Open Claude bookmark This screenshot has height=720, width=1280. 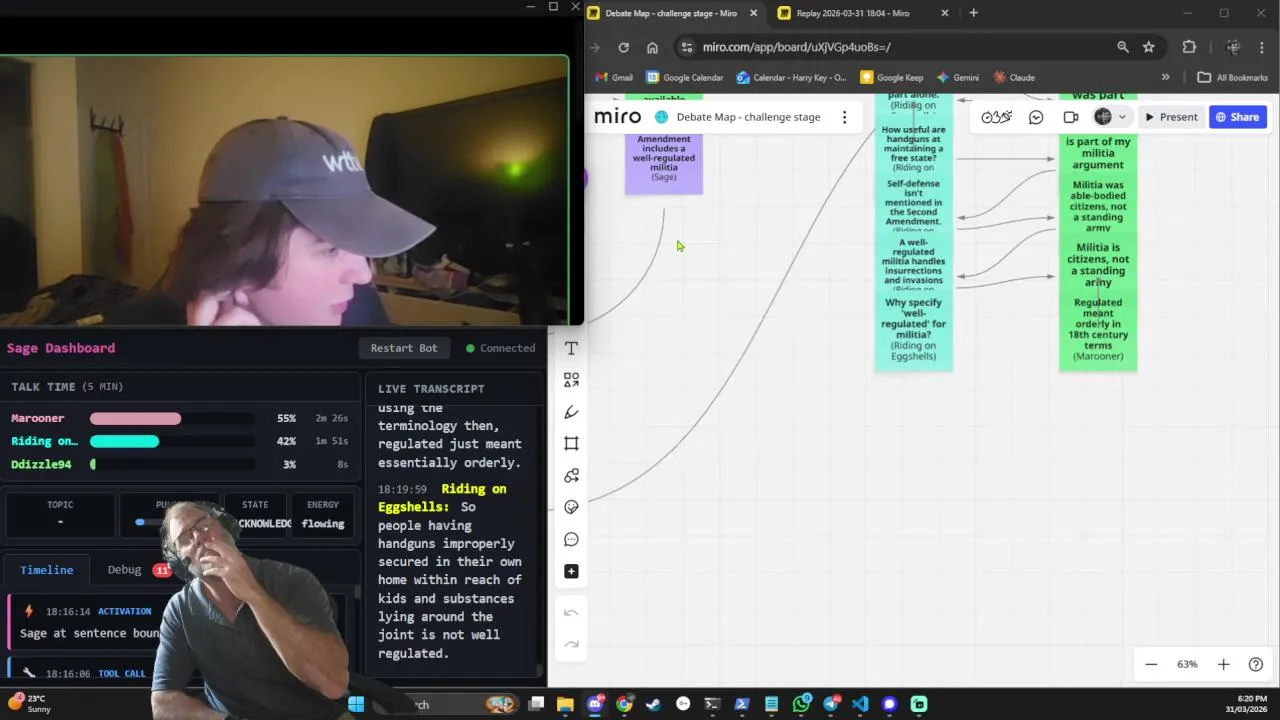pos(1013,77)
